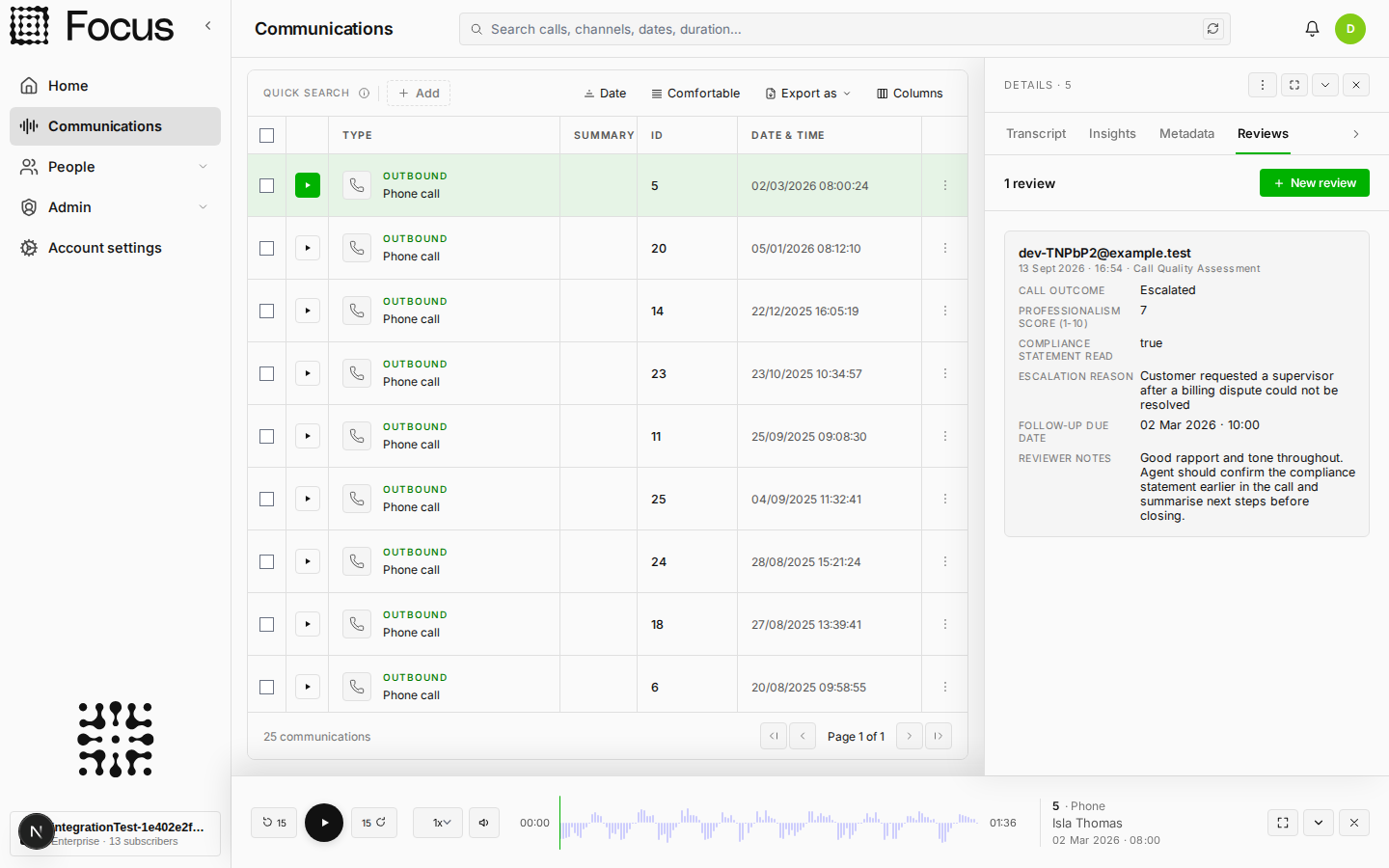Open row actions menu for ID 14
The image size is (1389, 868).
[945, 311]
